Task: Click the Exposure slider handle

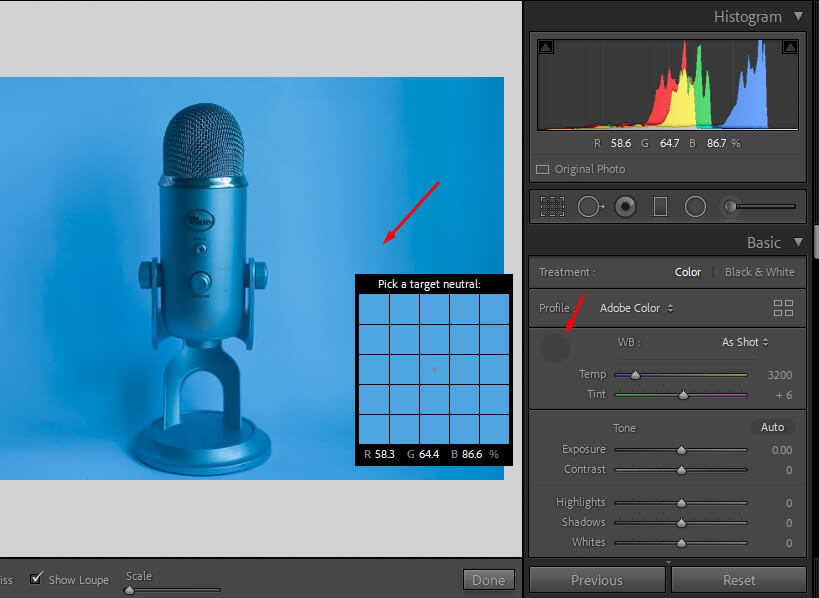Action: [681, 450]
